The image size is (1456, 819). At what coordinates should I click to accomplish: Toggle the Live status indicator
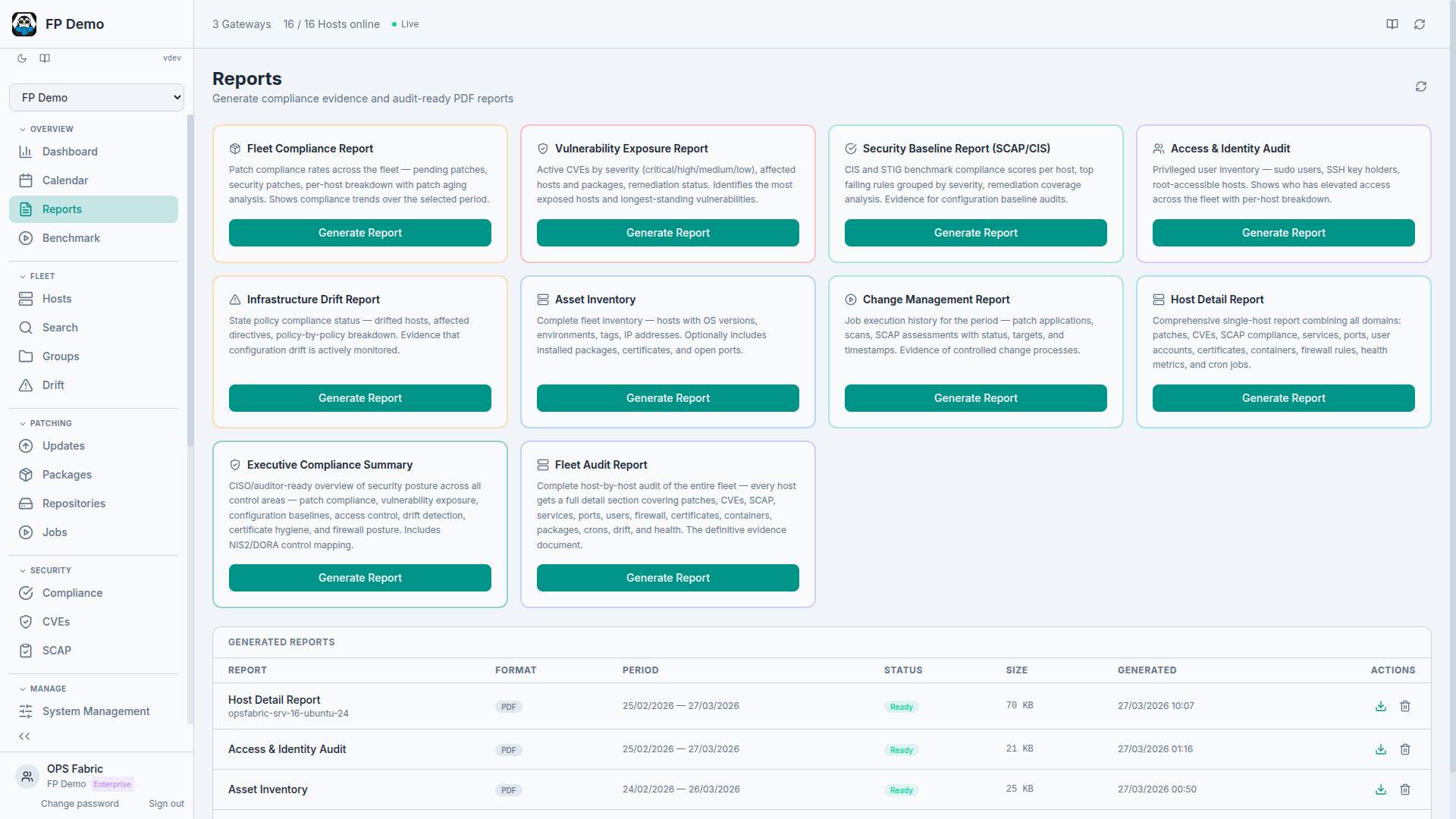(x=404, y=24)
